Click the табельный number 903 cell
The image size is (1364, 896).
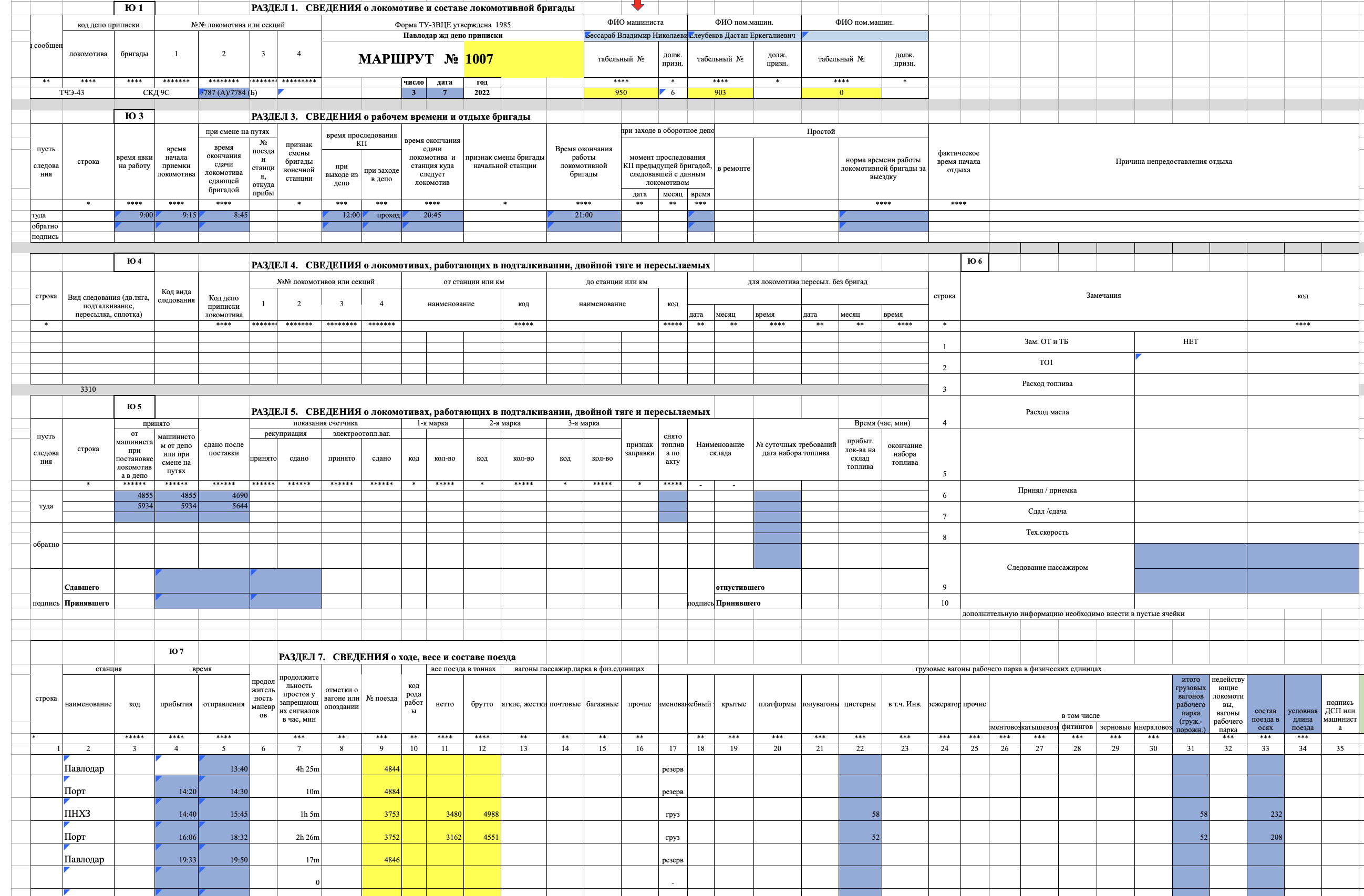(720, 93)
